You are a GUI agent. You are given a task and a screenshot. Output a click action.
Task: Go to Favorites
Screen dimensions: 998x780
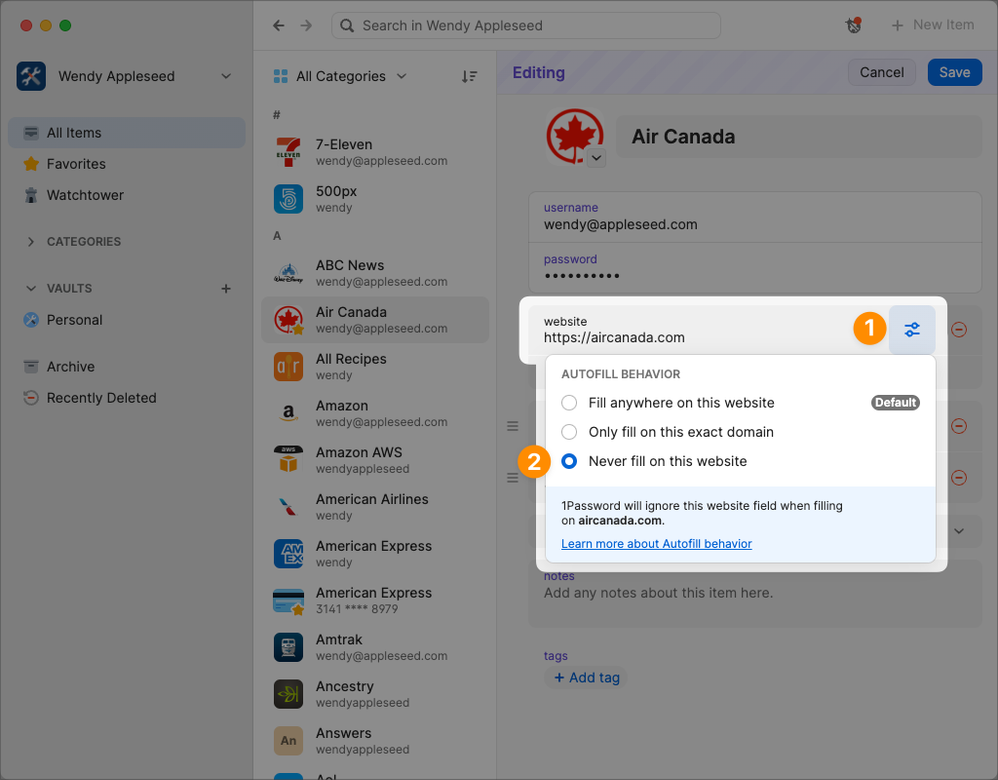click(x=127, y=164)
